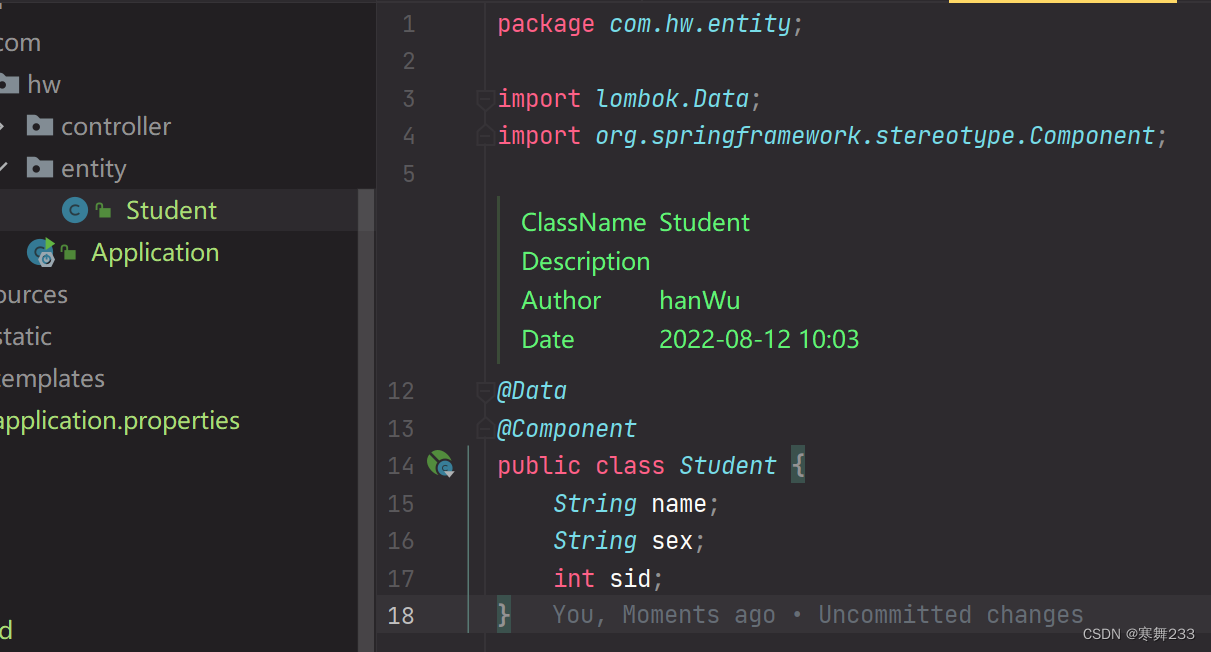The width and height of the screenshot is (1211, 652).
Task: Click the entity folder icon
Action: pyautogui.click(x=40, y=168)
